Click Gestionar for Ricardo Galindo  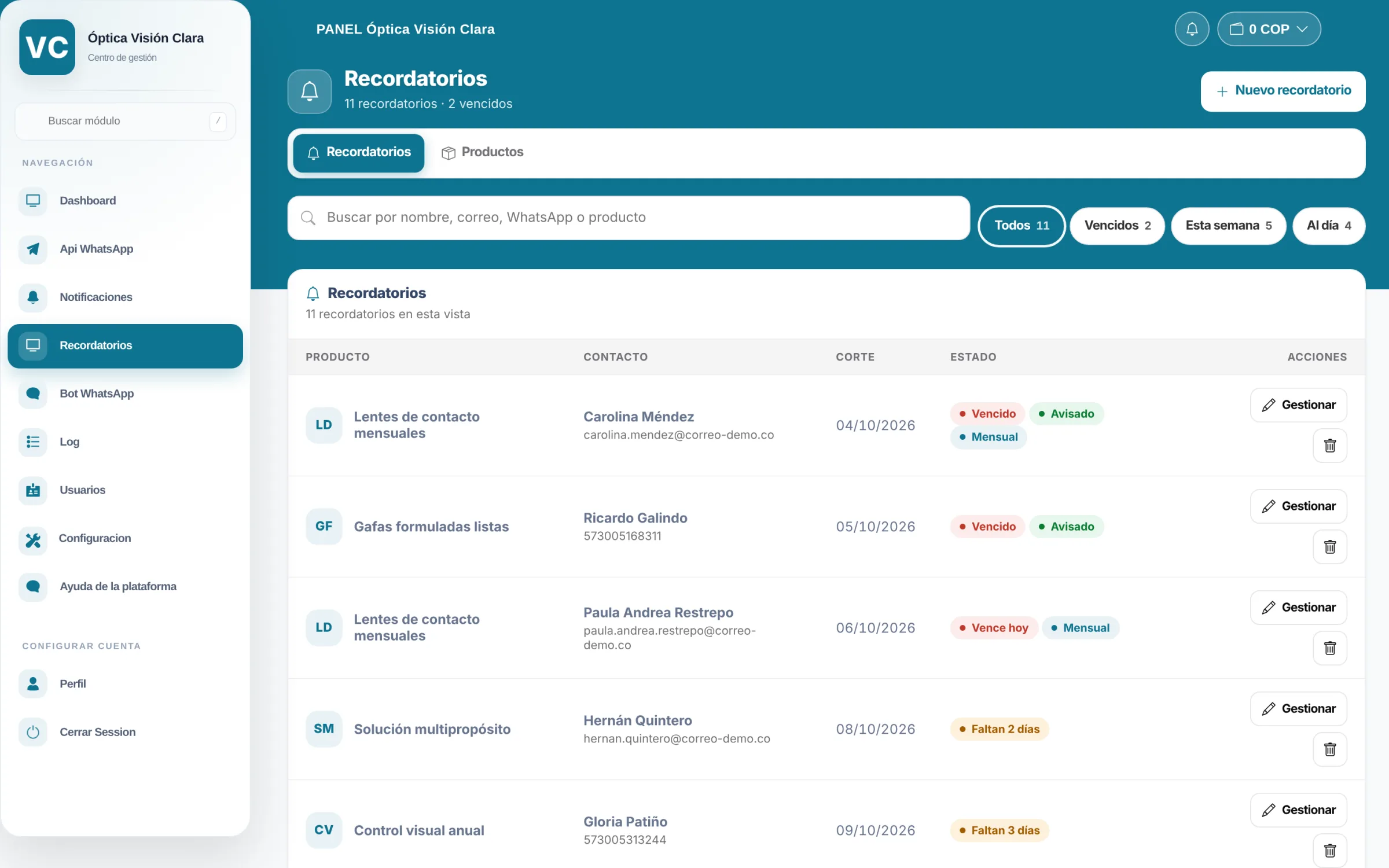(1298, 506)
